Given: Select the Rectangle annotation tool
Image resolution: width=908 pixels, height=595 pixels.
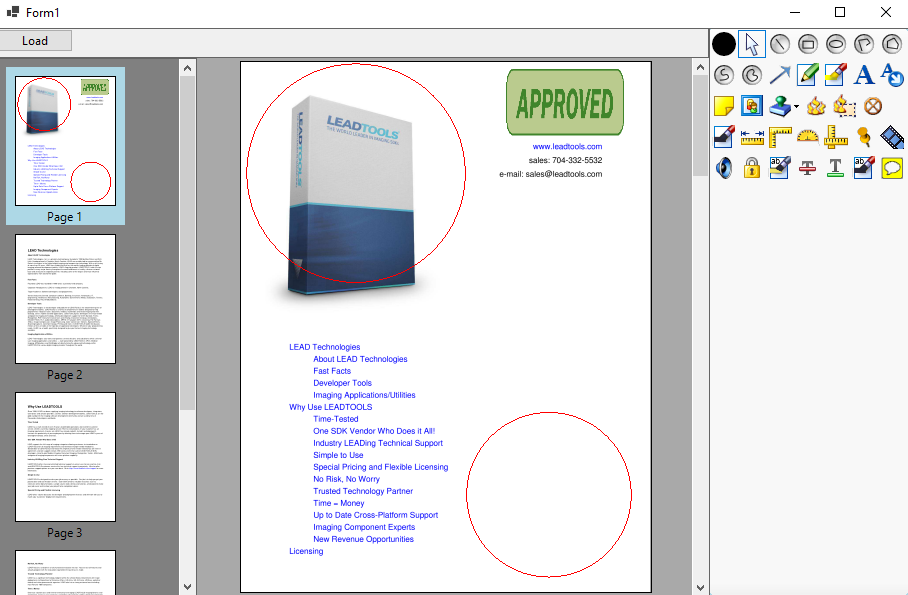Looking at the screenshot, I should (808, 43).
